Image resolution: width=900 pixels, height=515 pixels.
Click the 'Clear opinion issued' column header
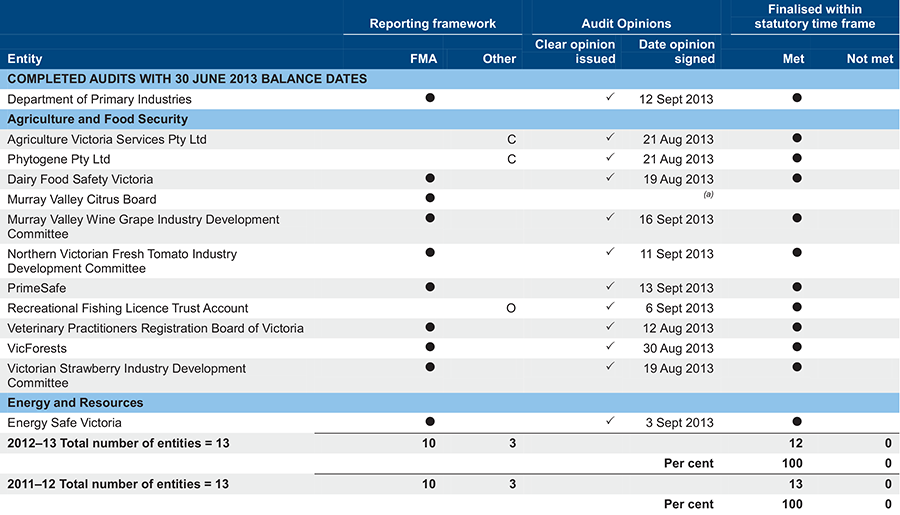point(575,52)
